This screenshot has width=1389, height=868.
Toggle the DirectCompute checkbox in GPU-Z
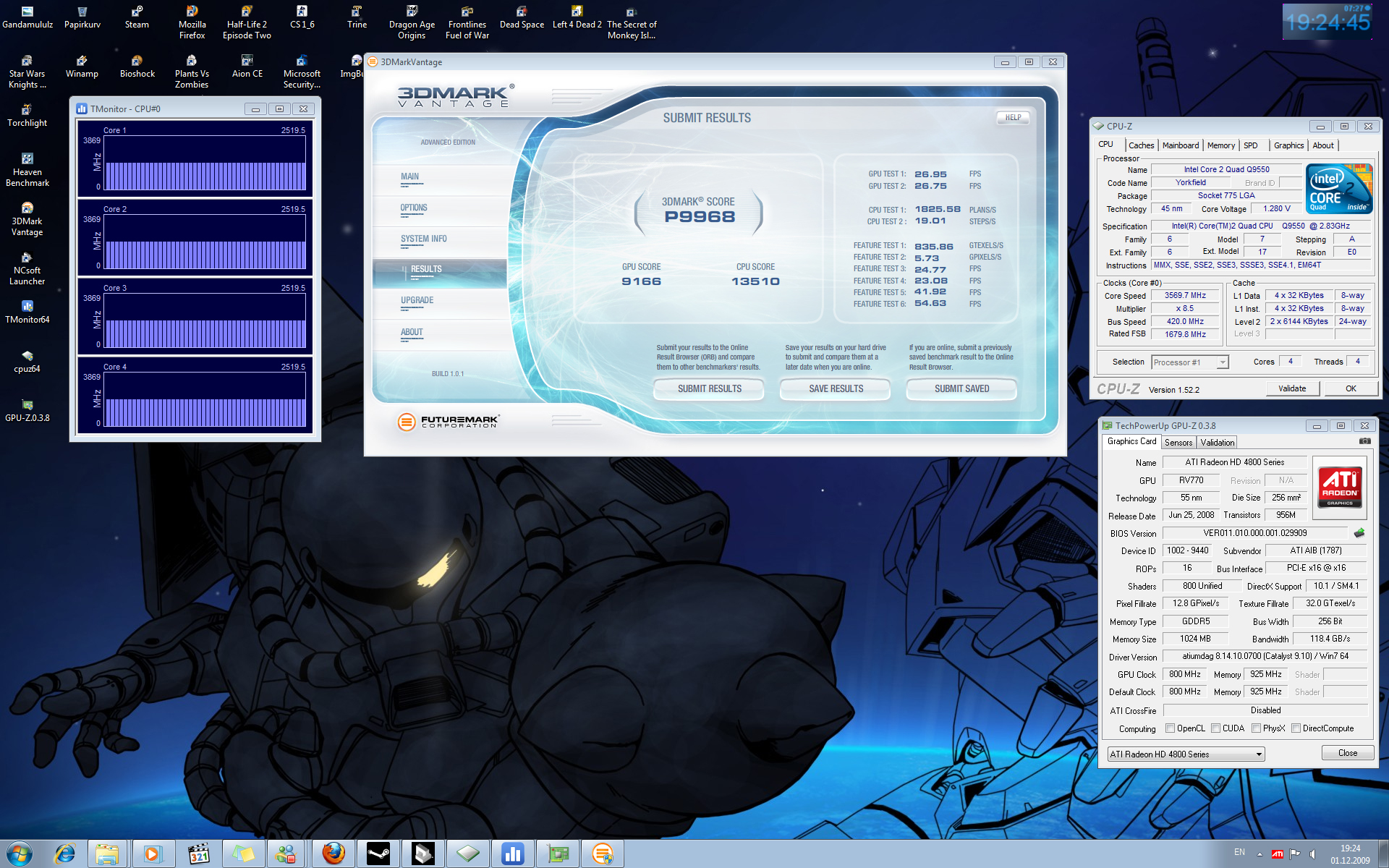(1296, 728)
